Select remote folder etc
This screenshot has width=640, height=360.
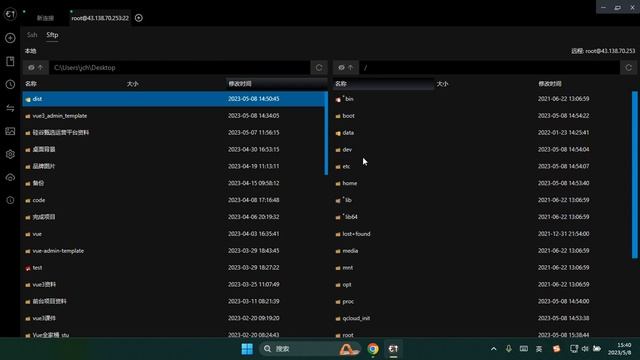click(482, 167)
